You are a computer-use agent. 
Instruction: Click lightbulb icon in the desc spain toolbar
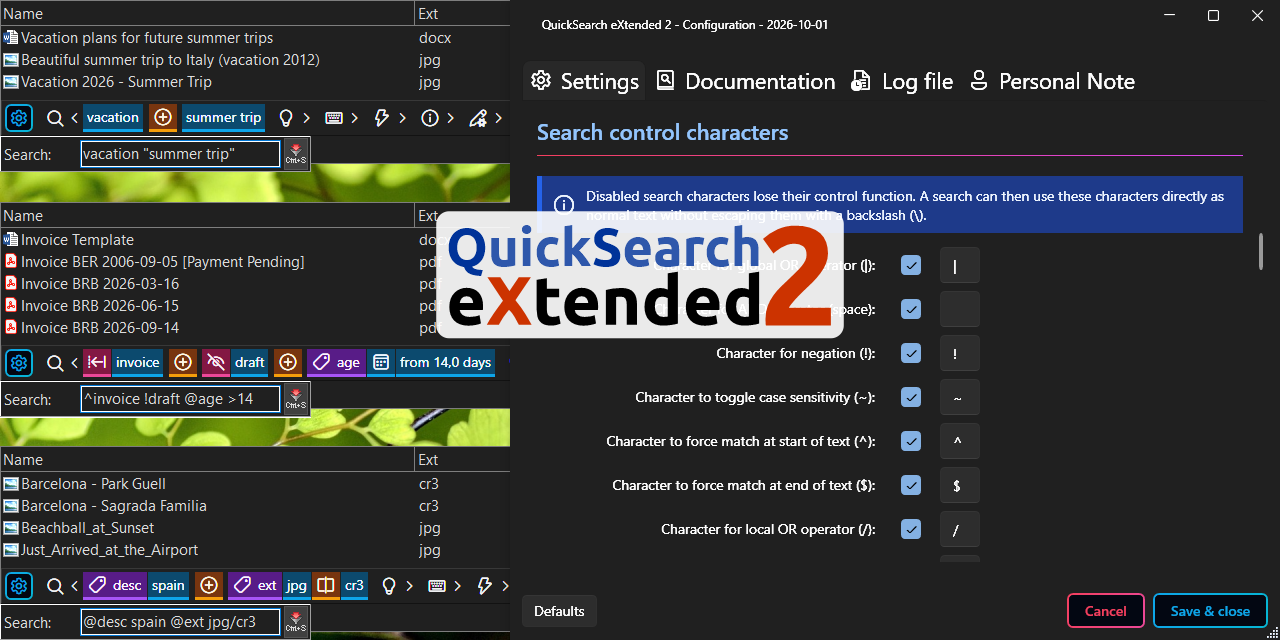[x=390, y=586]
